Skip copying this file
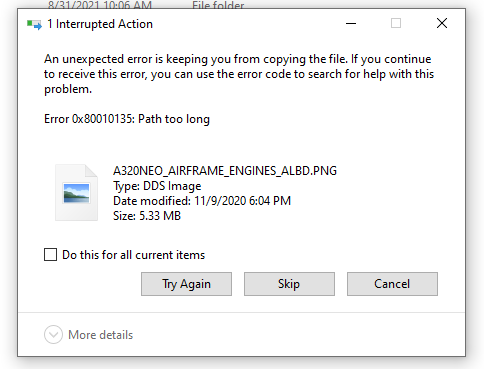Image resolution: width=484 pixels, height=369 pixels. [x=289, y=284]
